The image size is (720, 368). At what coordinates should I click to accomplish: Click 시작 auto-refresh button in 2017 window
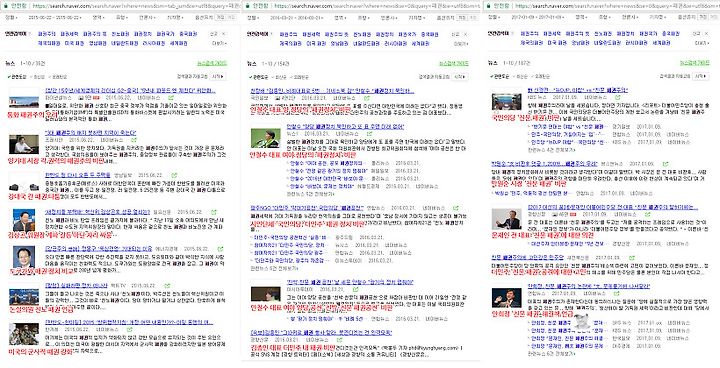click(701, 77)
